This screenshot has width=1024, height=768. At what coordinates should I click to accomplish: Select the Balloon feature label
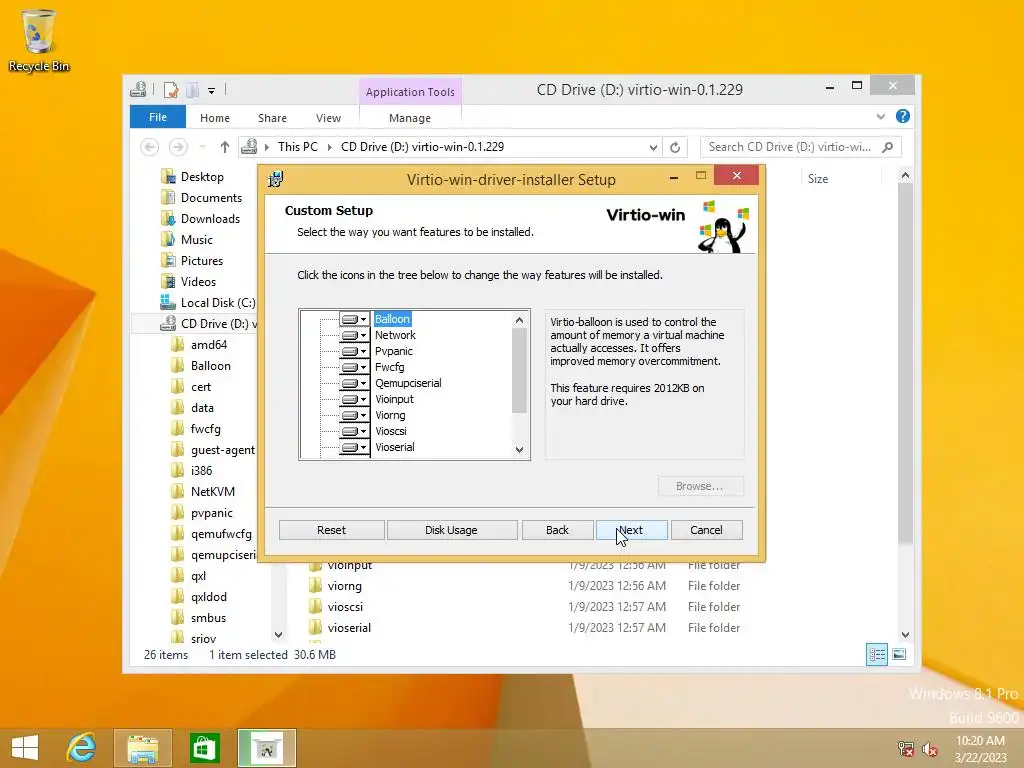click(x=392, y=319)
